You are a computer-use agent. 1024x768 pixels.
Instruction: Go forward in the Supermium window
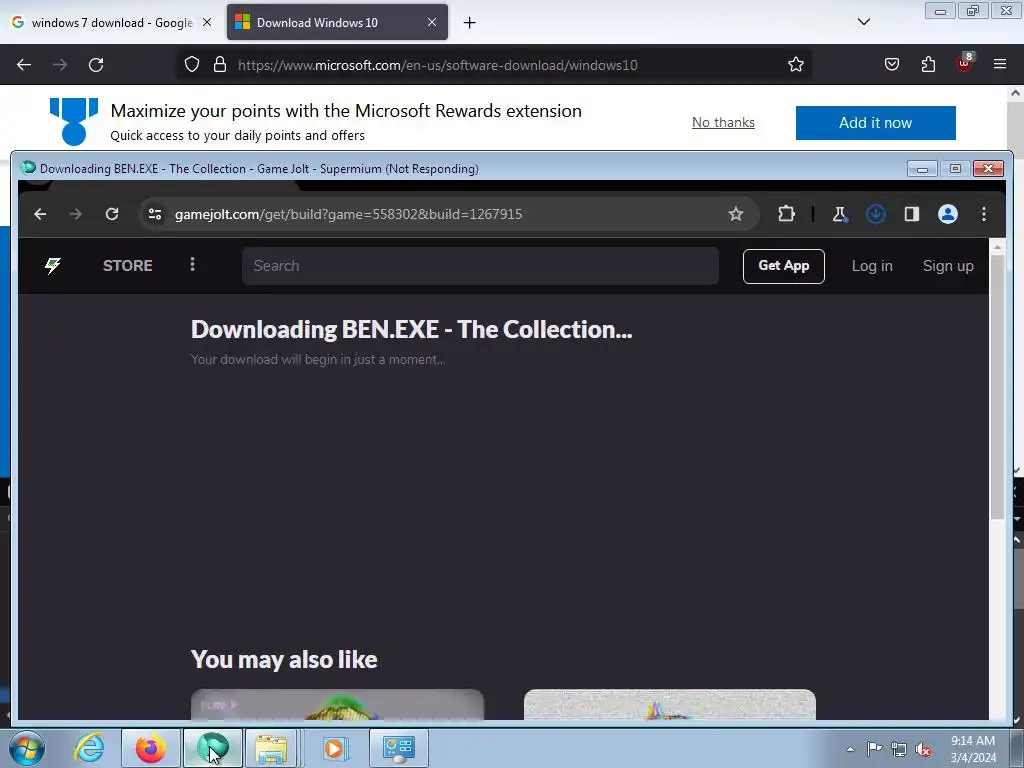pos(76,214)
